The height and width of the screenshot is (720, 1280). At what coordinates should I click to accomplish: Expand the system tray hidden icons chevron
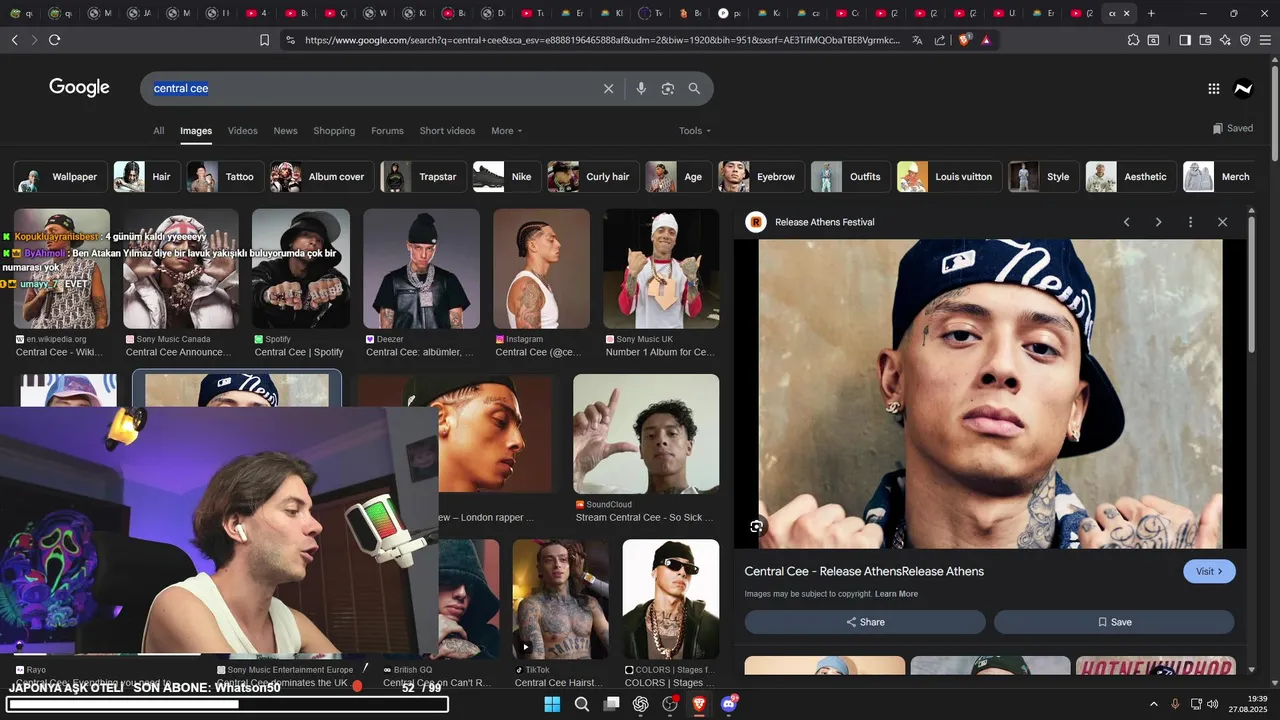(x=1153, y=704)
